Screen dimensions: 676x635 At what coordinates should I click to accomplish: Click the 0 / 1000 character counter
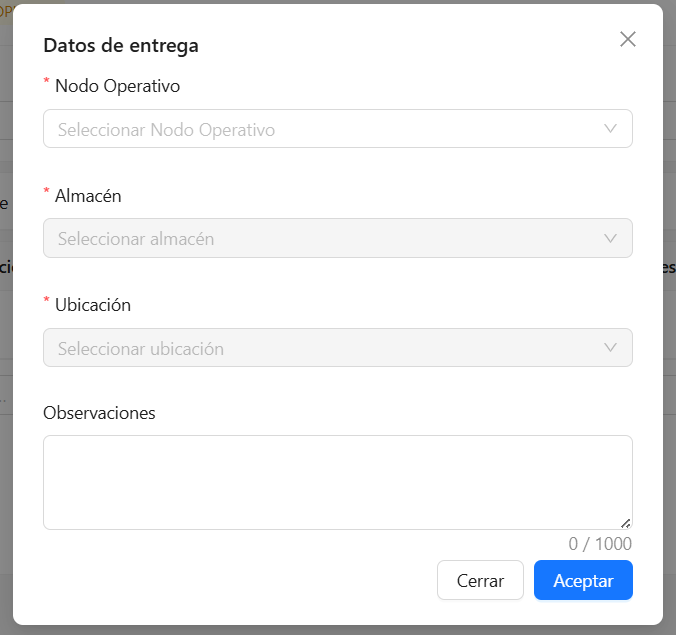click(x=600, y=544)
